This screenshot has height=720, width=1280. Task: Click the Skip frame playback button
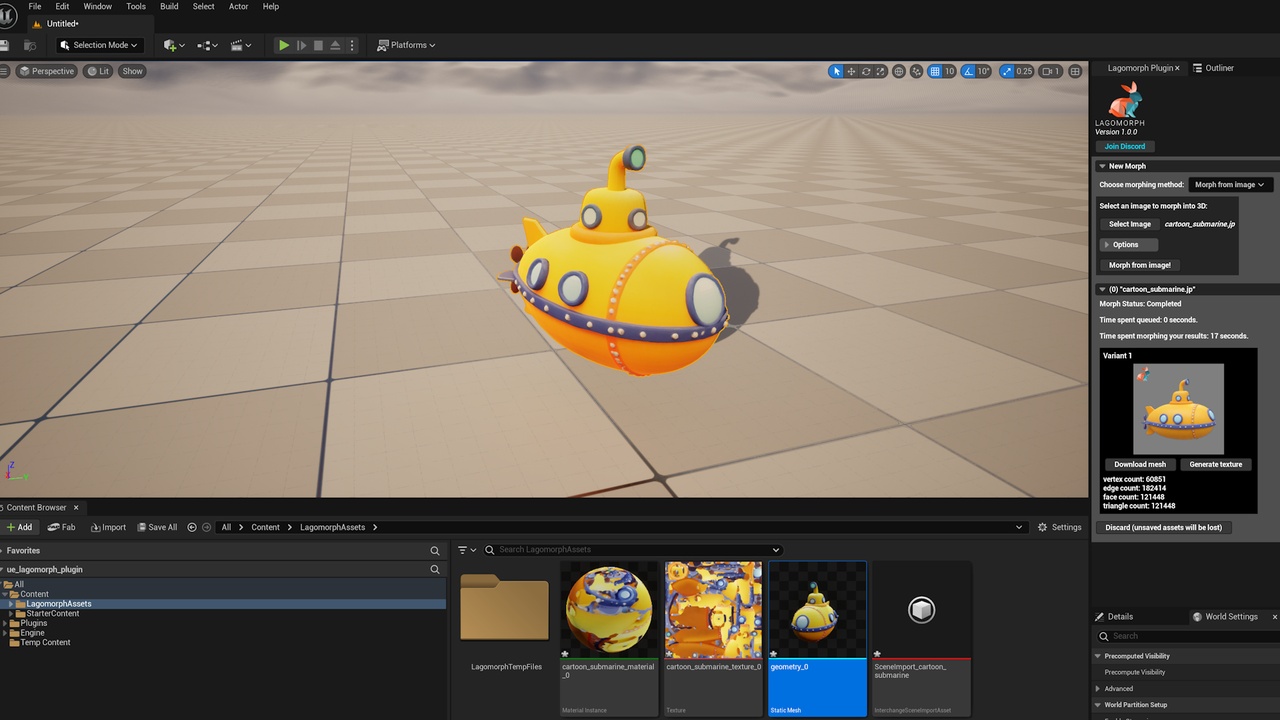tap(301, 45)
